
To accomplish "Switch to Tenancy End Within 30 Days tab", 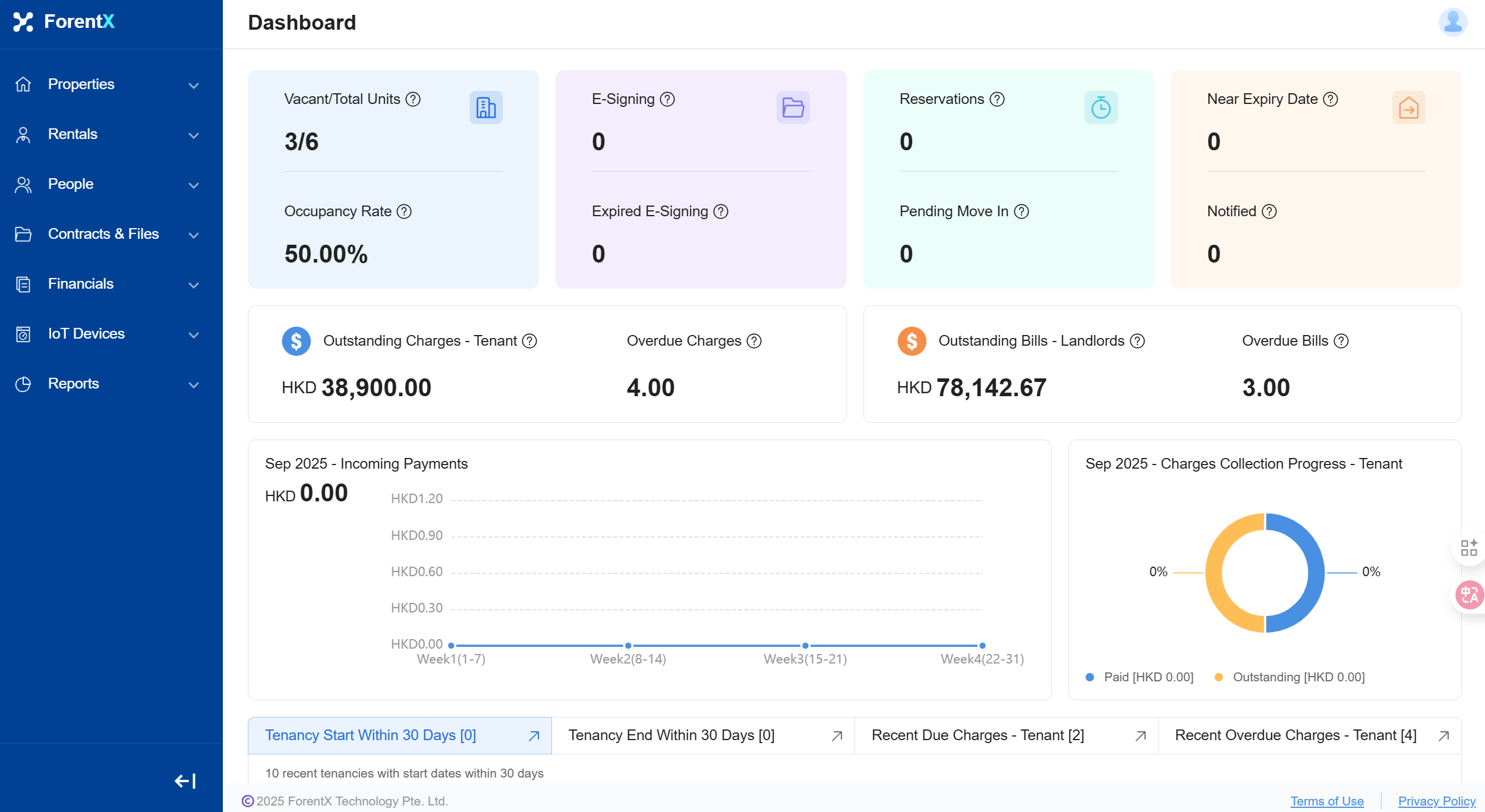I will click(671, 735).
